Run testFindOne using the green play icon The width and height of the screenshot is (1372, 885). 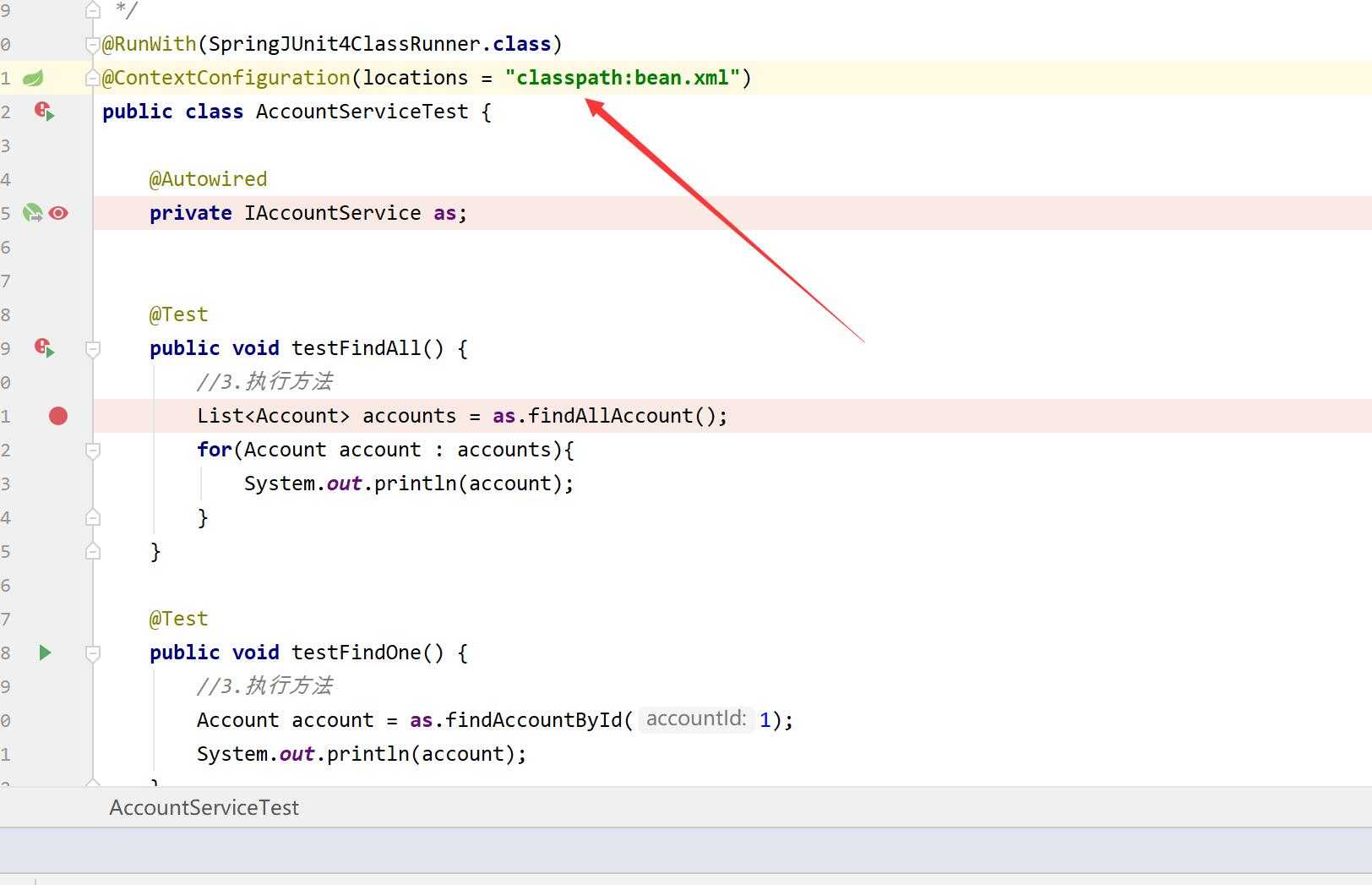pos(45,653)
